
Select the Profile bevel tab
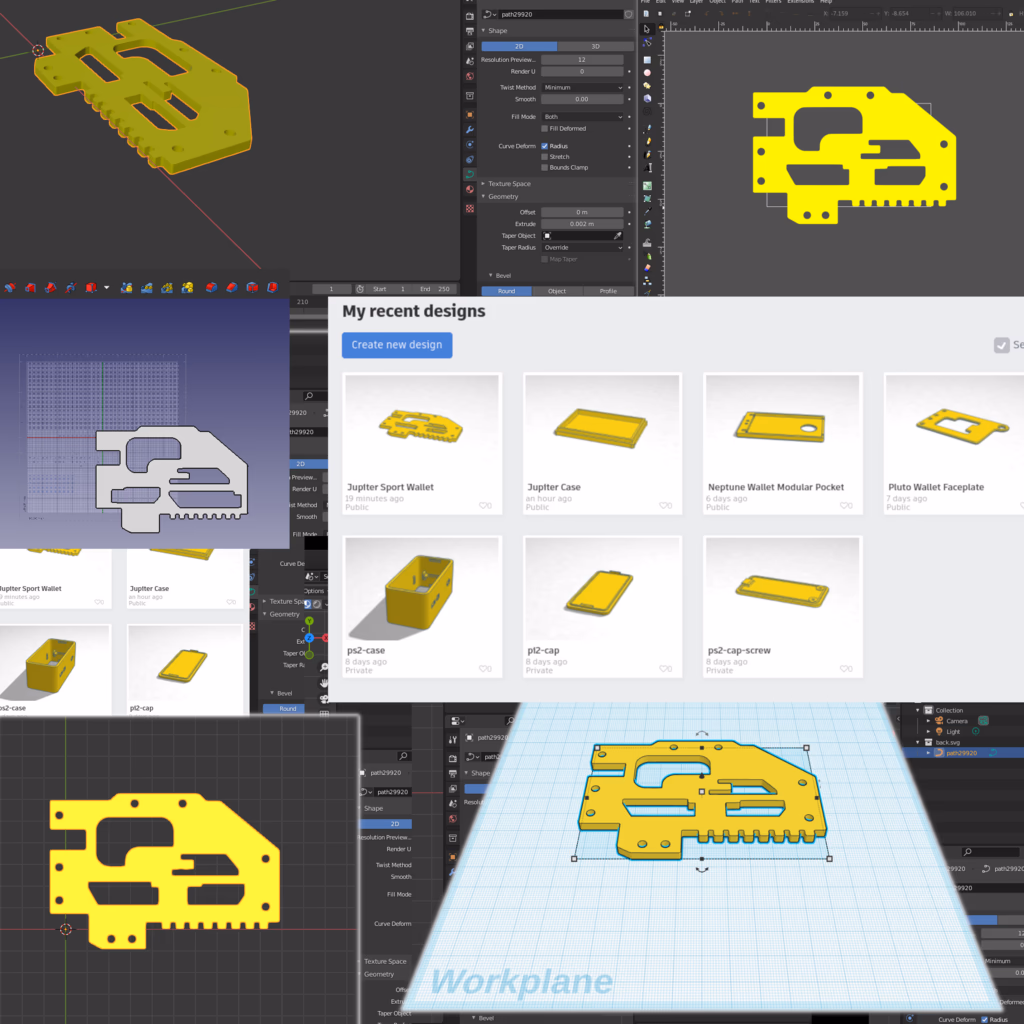click(x=607, y=291)
